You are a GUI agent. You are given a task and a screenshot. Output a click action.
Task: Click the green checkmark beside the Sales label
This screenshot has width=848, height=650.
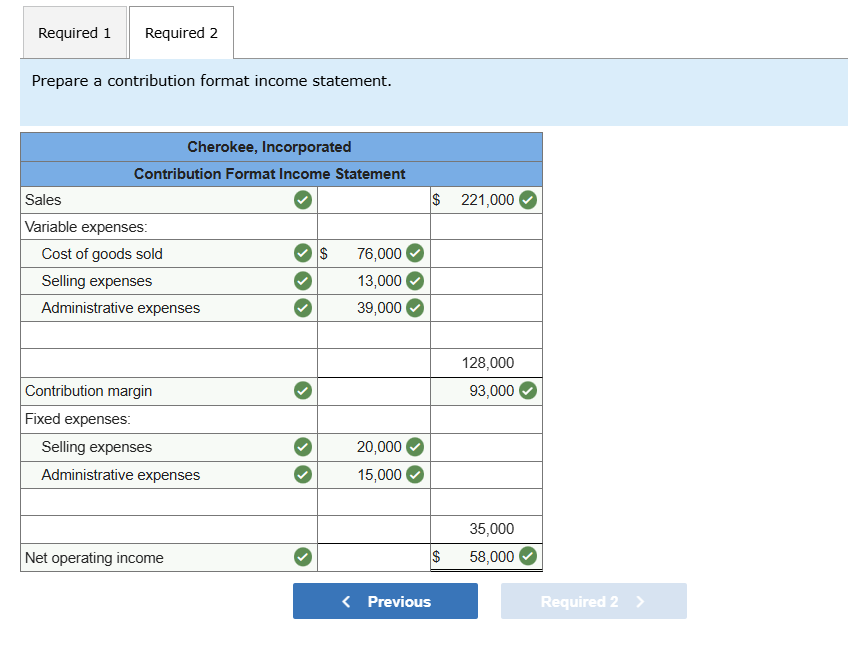(x=302, y=200)
